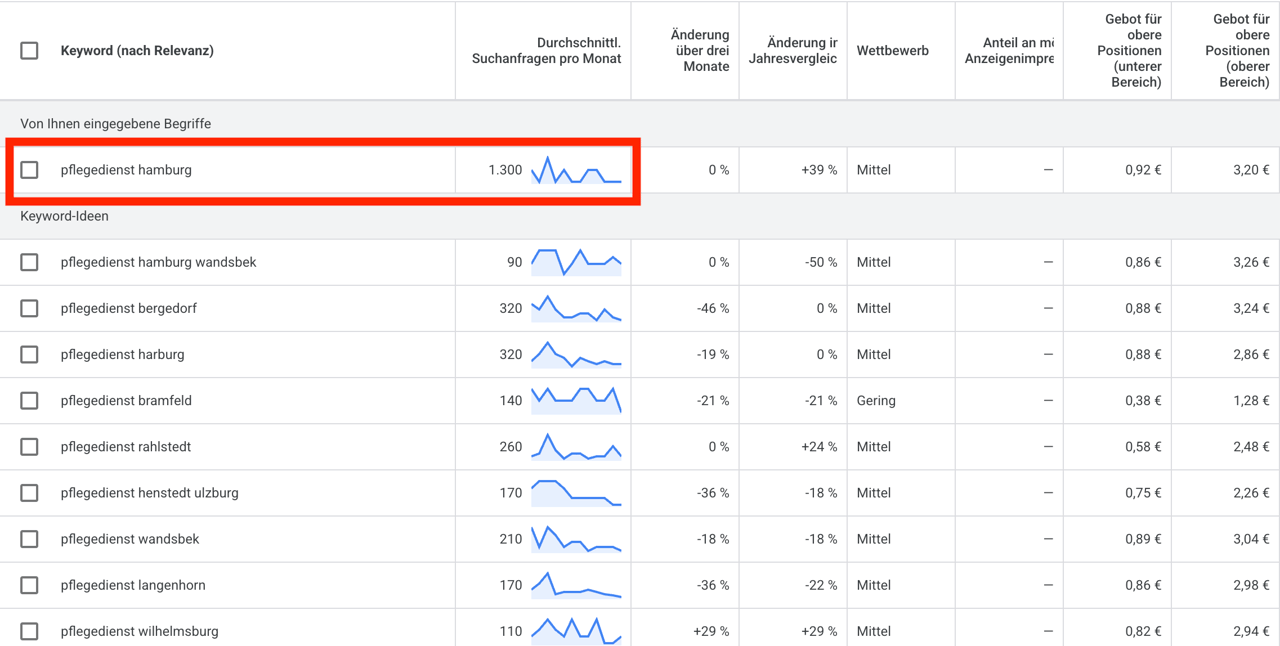Tick checkbox next to pflegedienst bramfeld
This screenshot has width=1280, height=646.
[x=29, y=400]
